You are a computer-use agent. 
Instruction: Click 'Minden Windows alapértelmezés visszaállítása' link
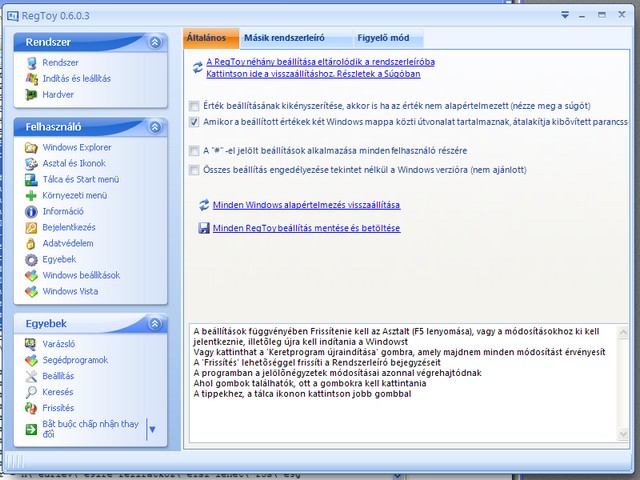[x=307, y=205]
